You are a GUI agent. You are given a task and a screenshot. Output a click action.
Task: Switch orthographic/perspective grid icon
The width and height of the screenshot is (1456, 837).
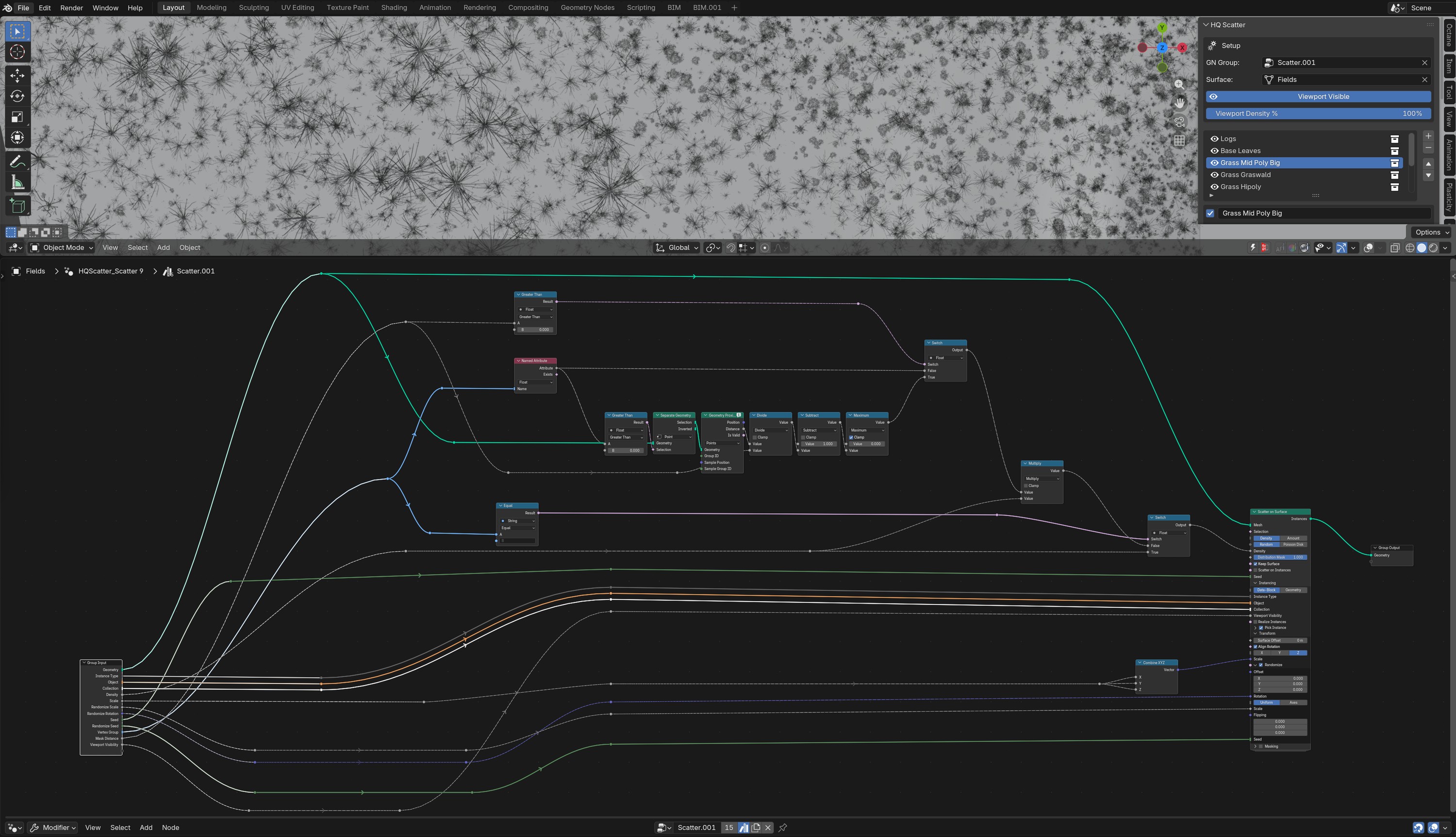coord(1179,141)
